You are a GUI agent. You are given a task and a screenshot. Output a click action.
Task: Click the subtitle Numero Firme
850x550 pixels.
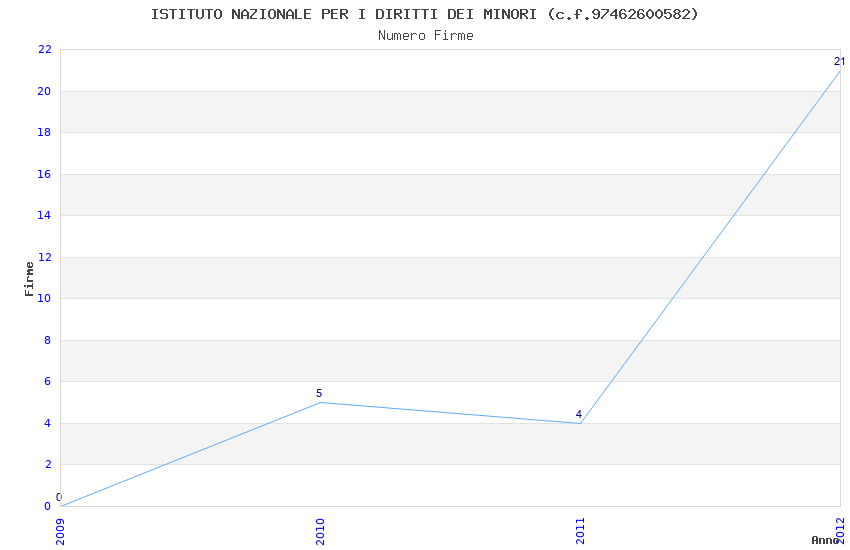click(426, 36)
